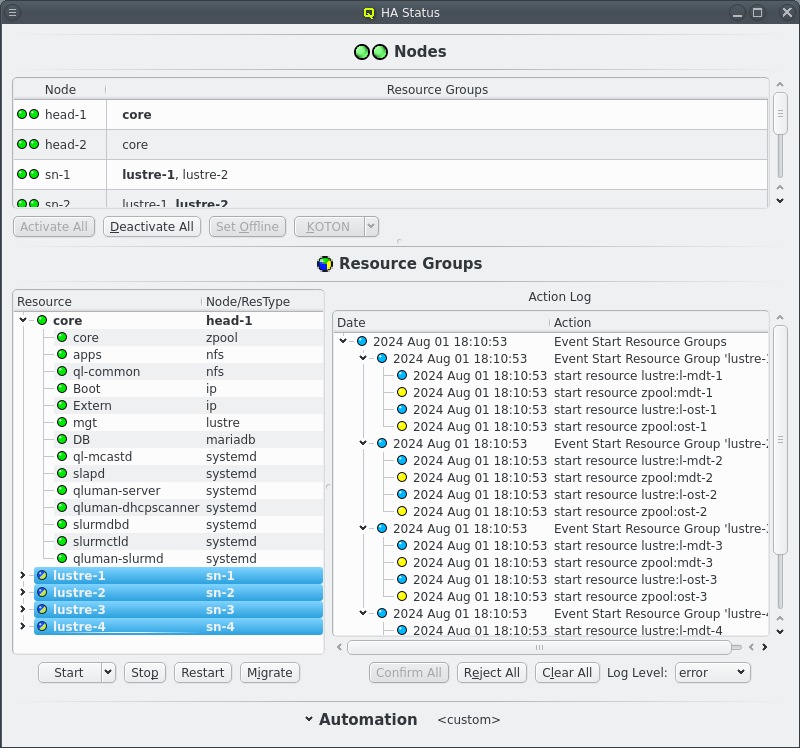Sort by the Node/ResType column header
Viewport: 800px width, 748px height.
262,302
